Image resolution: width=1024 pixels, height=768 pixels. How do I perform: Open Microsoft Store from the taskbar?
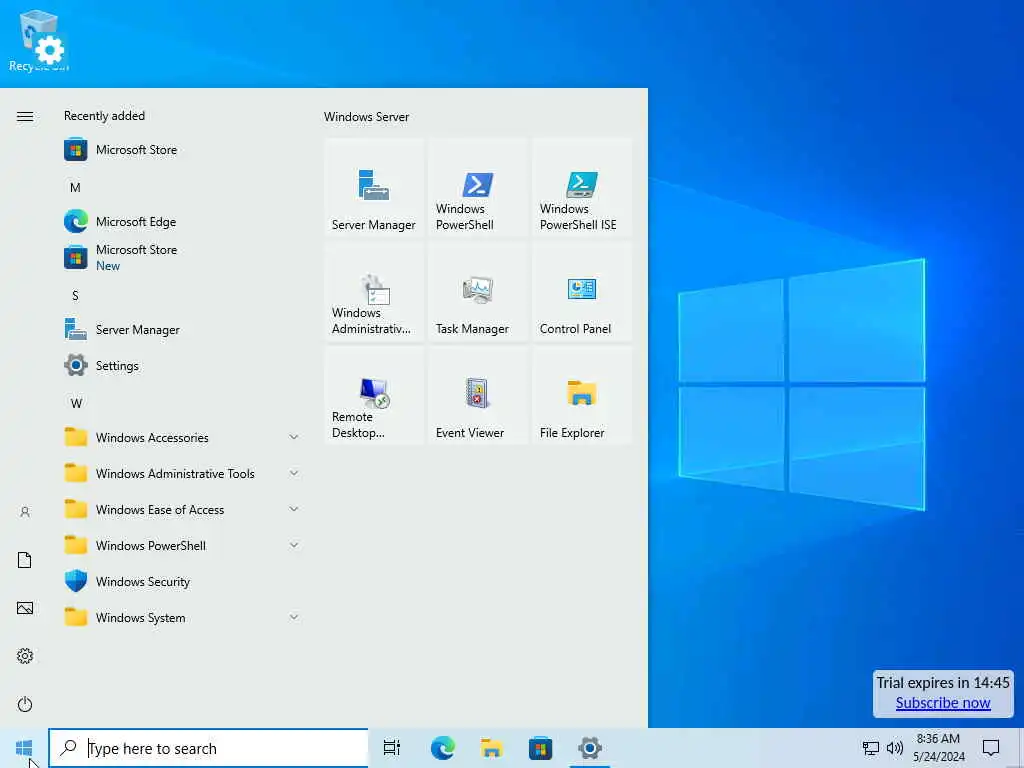540,748
